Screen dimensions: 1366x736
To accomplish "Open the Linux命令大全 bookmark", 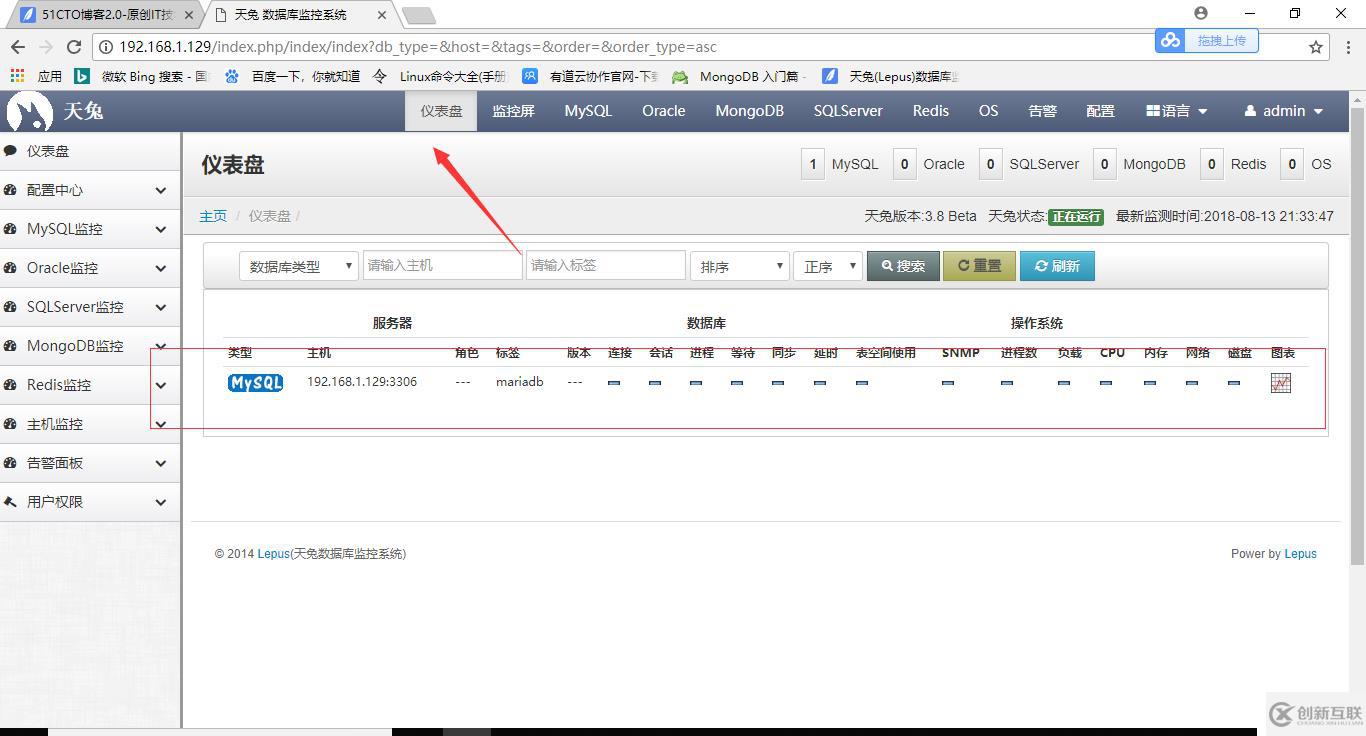I will [440, 76].
